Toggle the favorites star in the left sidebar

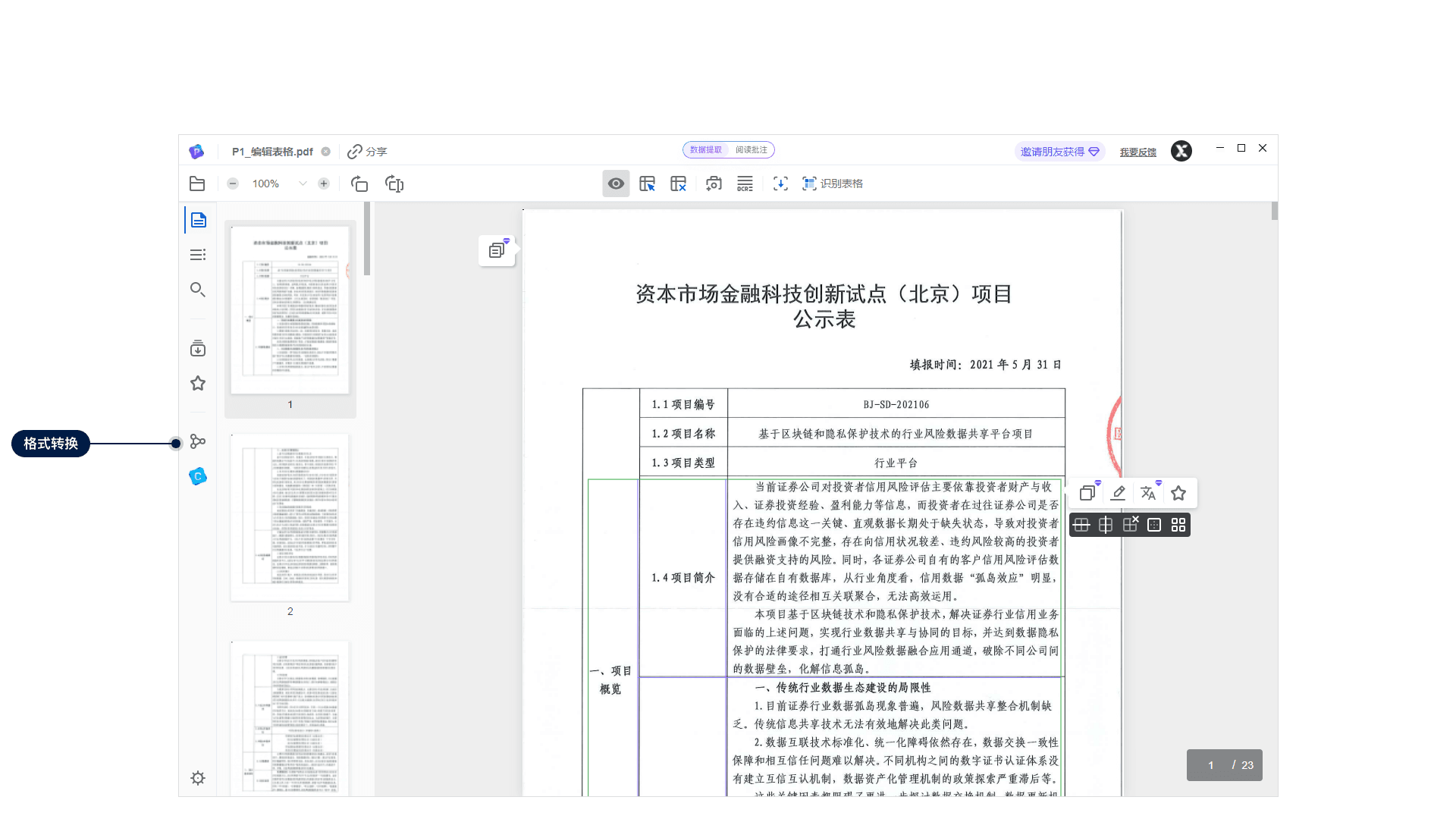[x=197, y=383]
